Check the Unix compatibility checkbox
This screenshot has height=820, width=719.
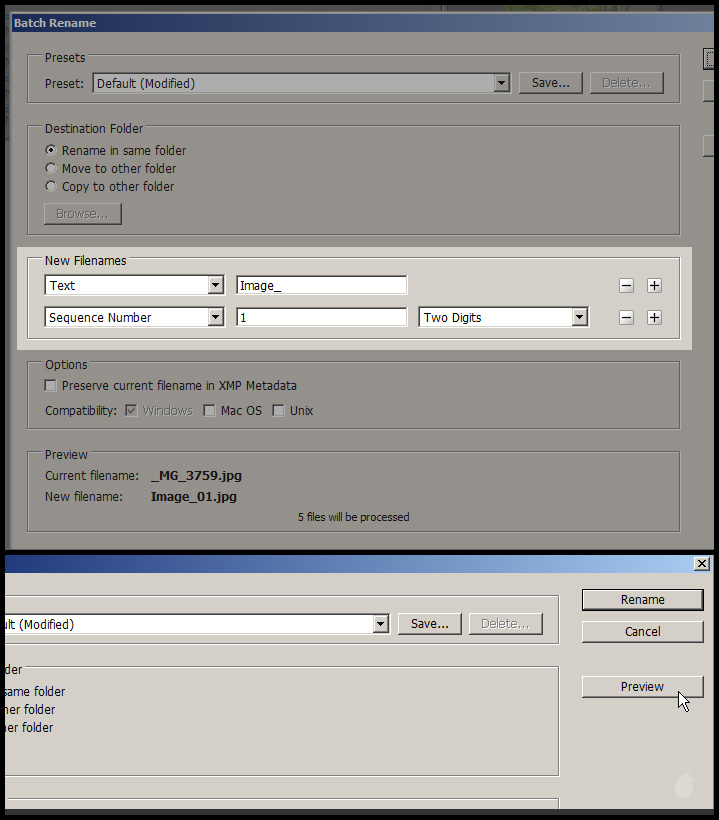tap(278, 411)
